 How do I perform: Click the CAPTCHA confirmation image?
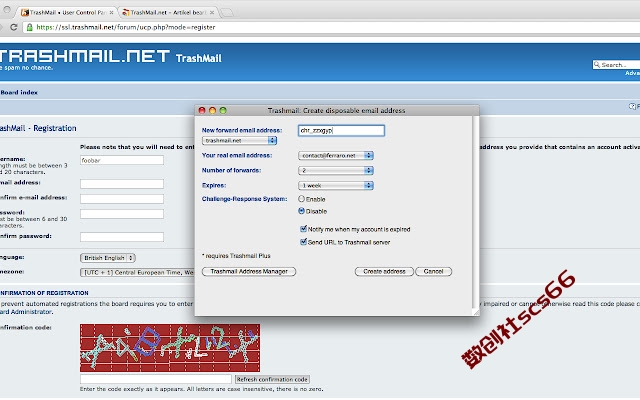click(x=170, y=348)
